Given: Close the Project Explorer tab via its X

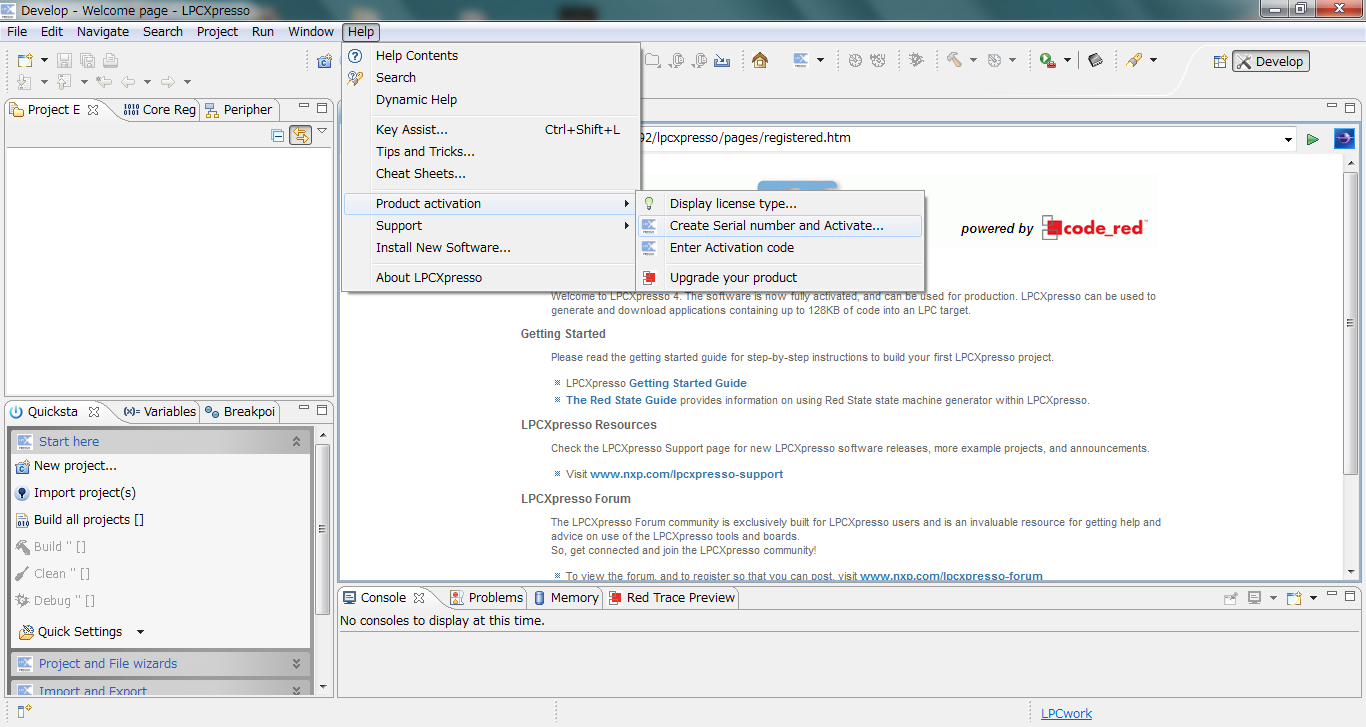Looking at the screenshot, I should coord(93,110).
